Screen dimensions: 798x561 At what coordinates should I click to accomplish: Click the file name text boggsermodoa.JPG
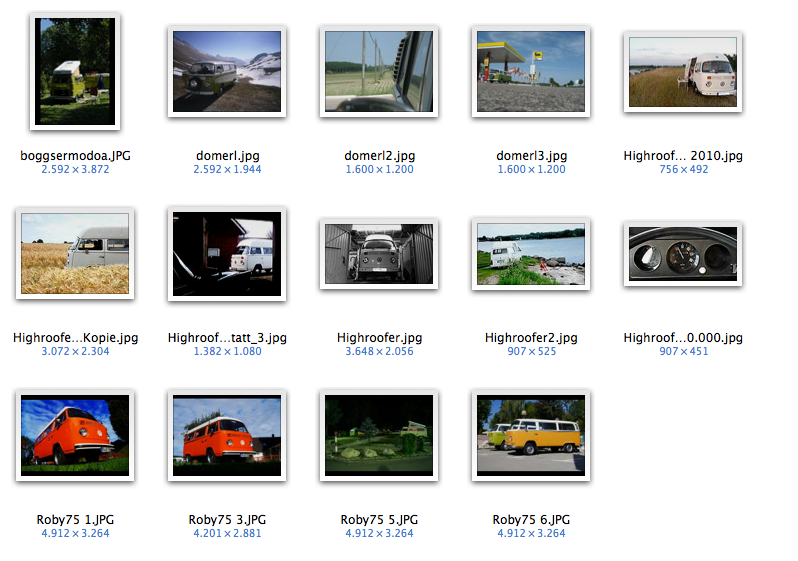[x=75, y=156]
